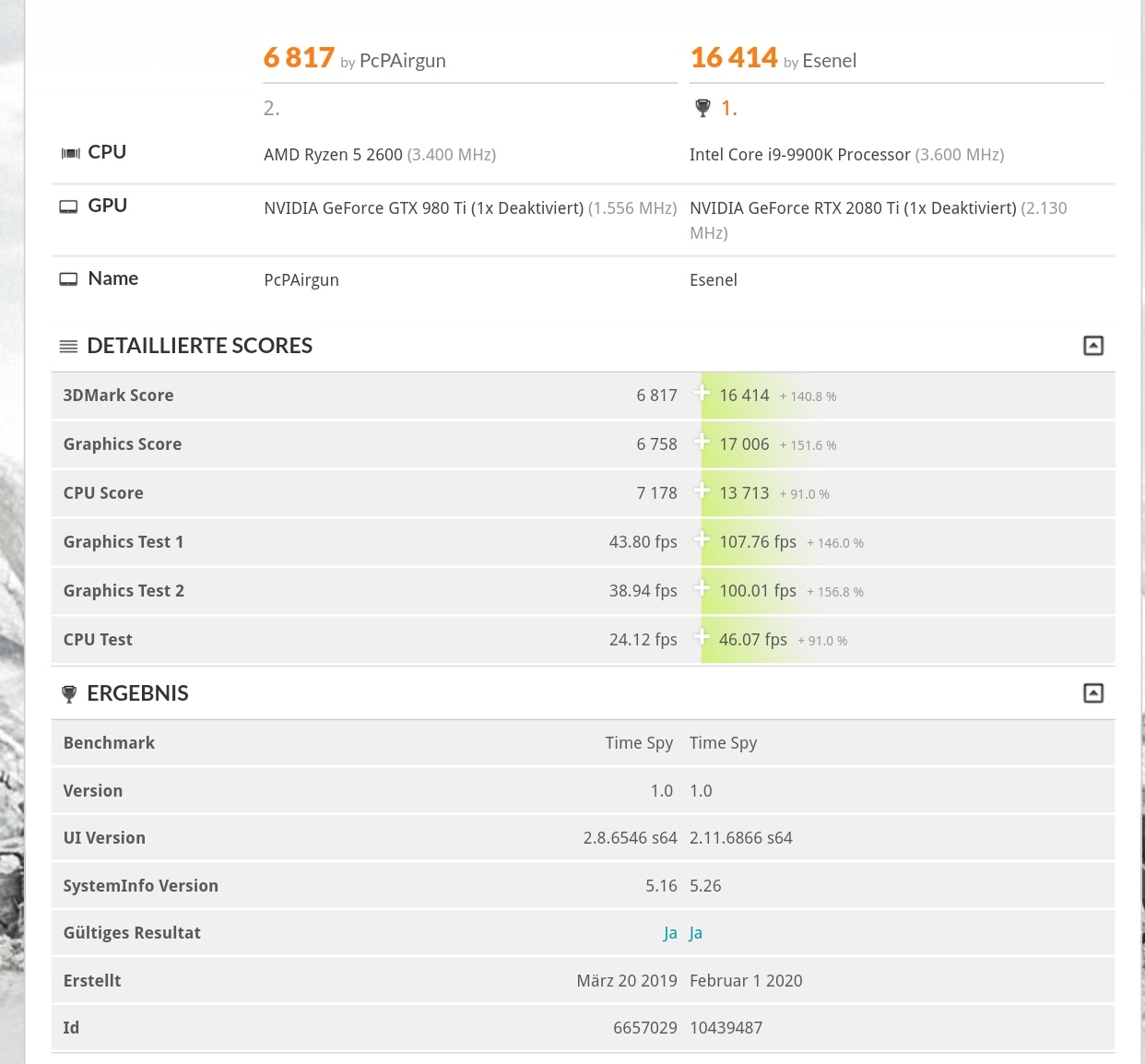Select the Intel Core i9-9900K Processor text
The height and width of the screenshot is (1064, 1145).
click(799, 155)
